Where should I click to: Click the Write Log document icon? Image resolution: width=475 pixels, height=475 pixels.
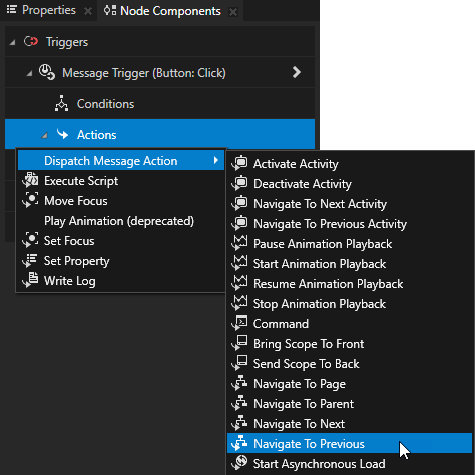31,280
